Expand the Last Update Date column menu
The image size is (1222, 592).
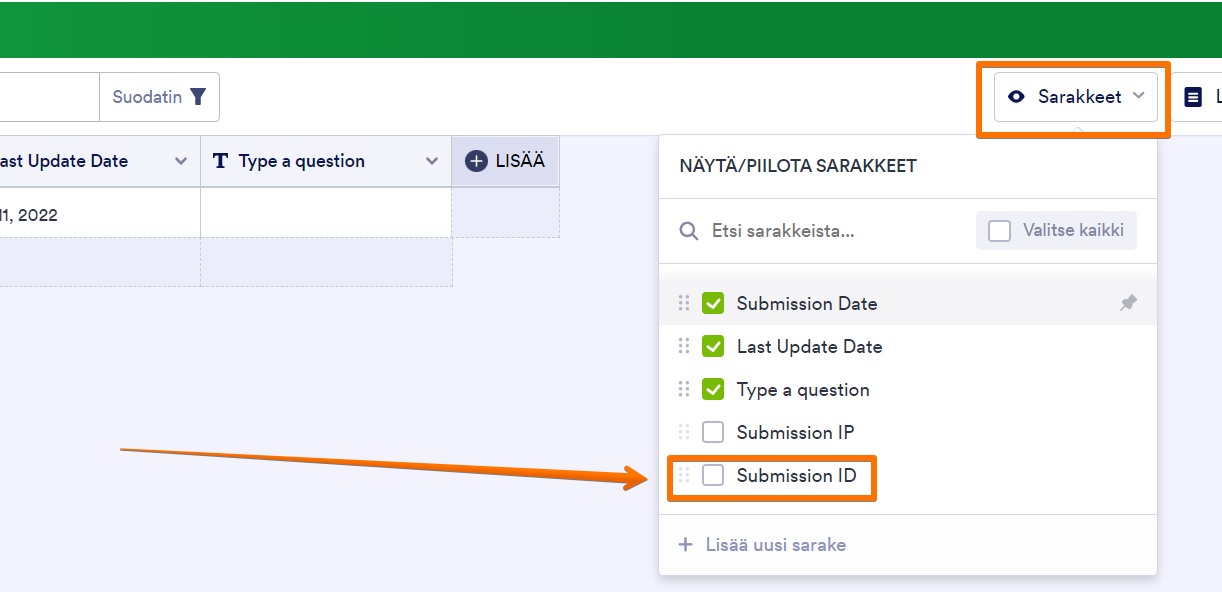(181, 161)
